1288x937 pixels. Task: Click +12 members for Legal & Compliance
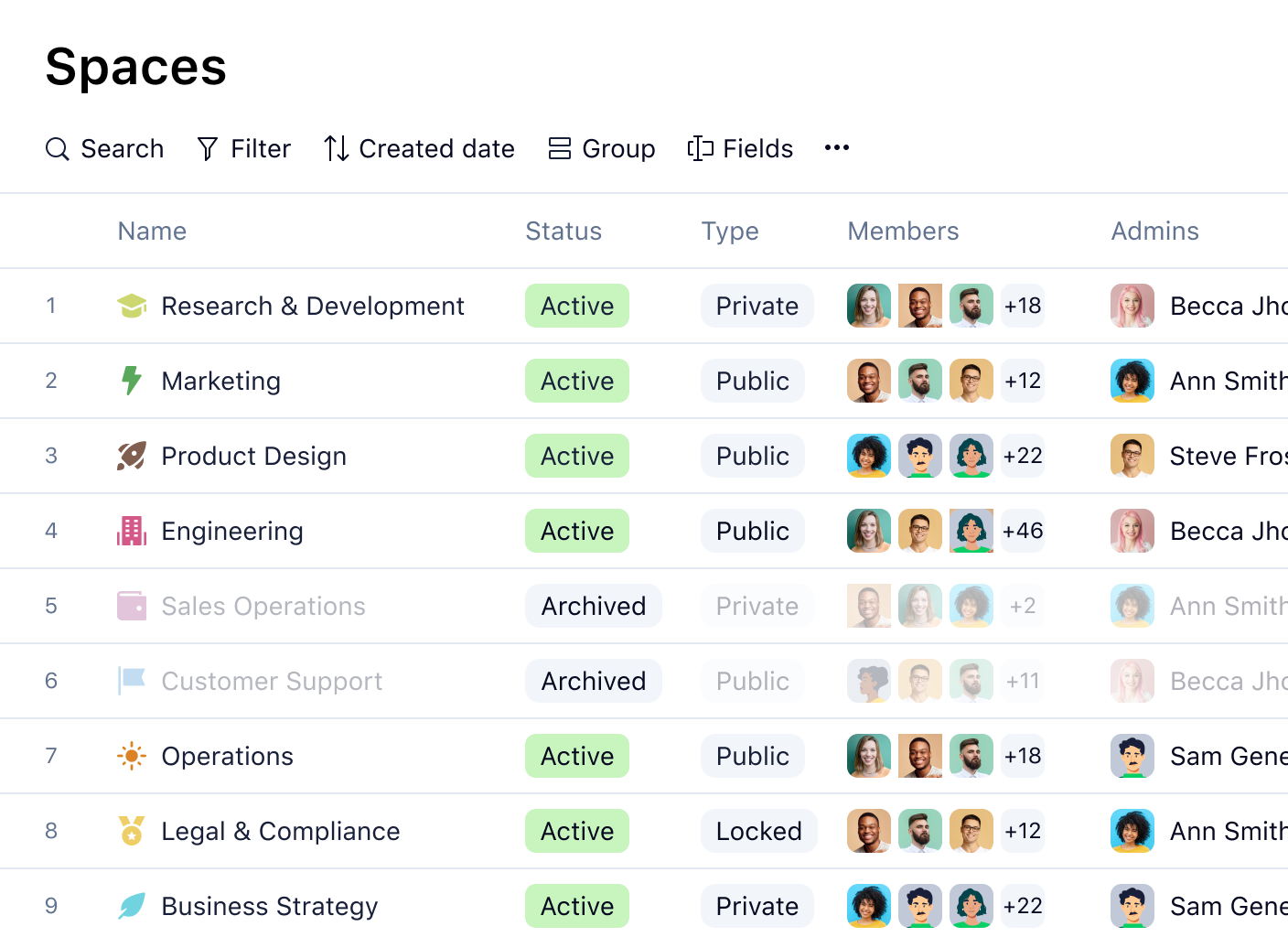pyautogui.click(x=1023, y=831)
